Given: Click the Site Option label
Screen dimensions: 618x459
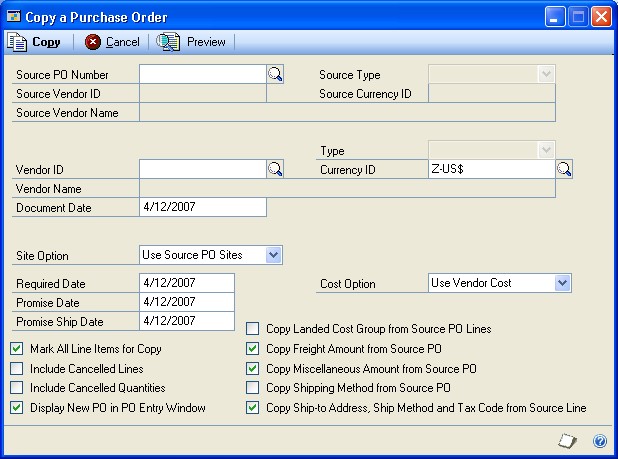Looking at the screenshot, I should 42,256.
